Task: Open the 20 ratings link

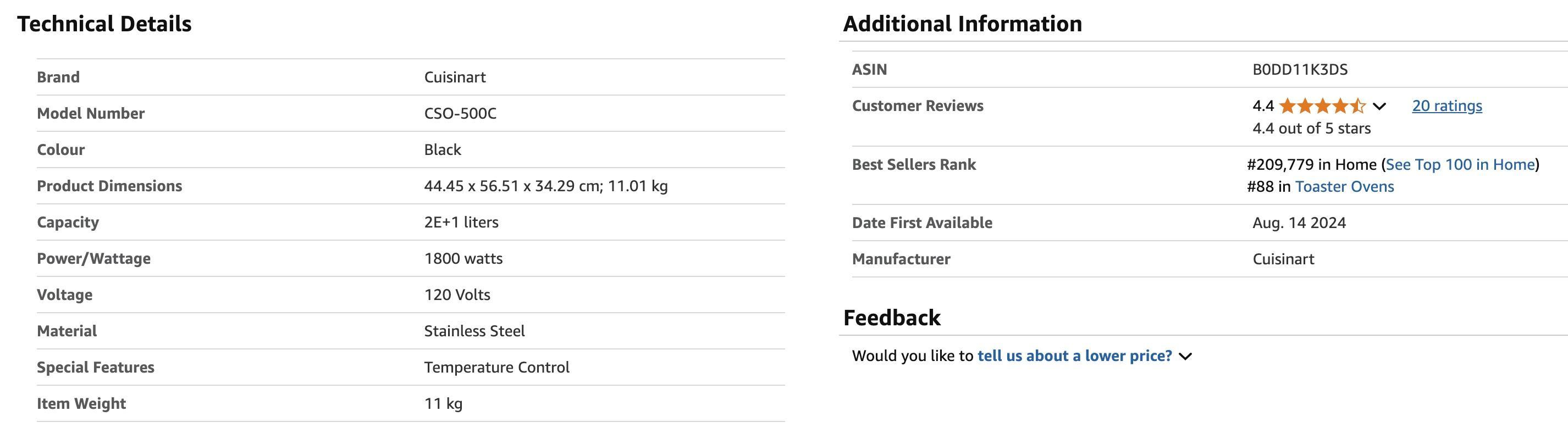Action: tap(1447, 106)
